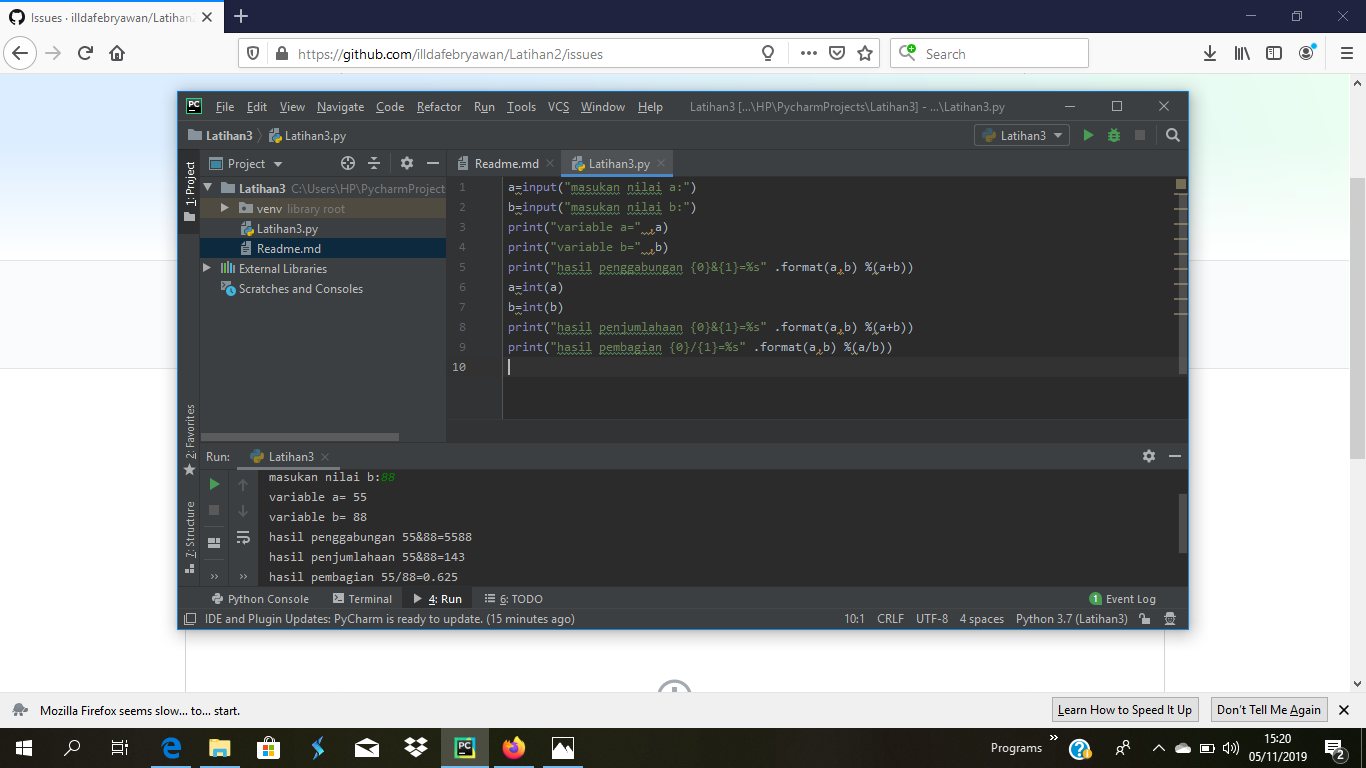Screen dimensions: 1366x768
Task: Click the Firefox Search box
Action: point(988,54)
